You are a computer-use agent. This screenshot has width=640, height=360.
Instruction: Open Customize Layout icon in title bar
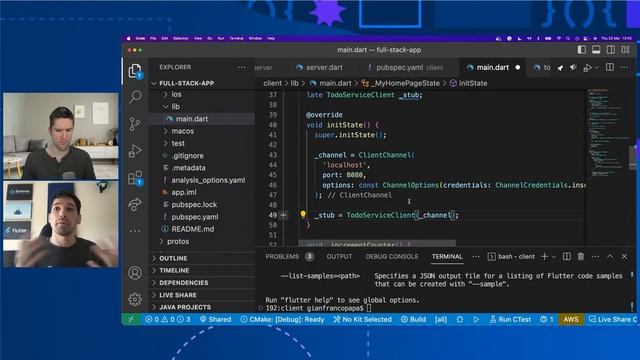coord(625,50)
